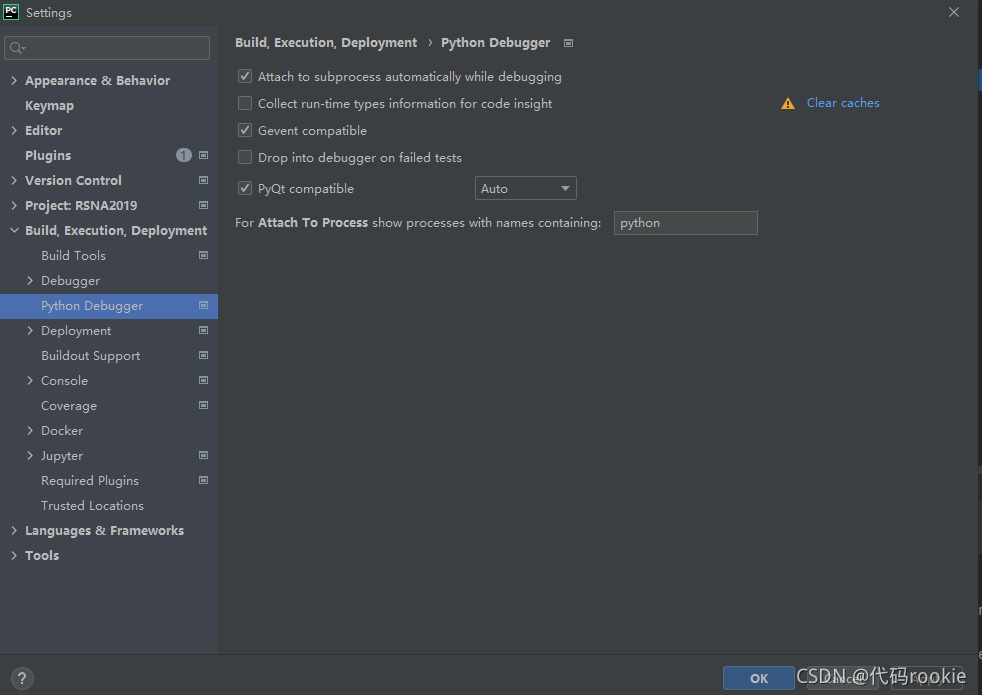Viewport: 982px width, 695px height.
Task: Click the Clear caches link
Action: 843,102
